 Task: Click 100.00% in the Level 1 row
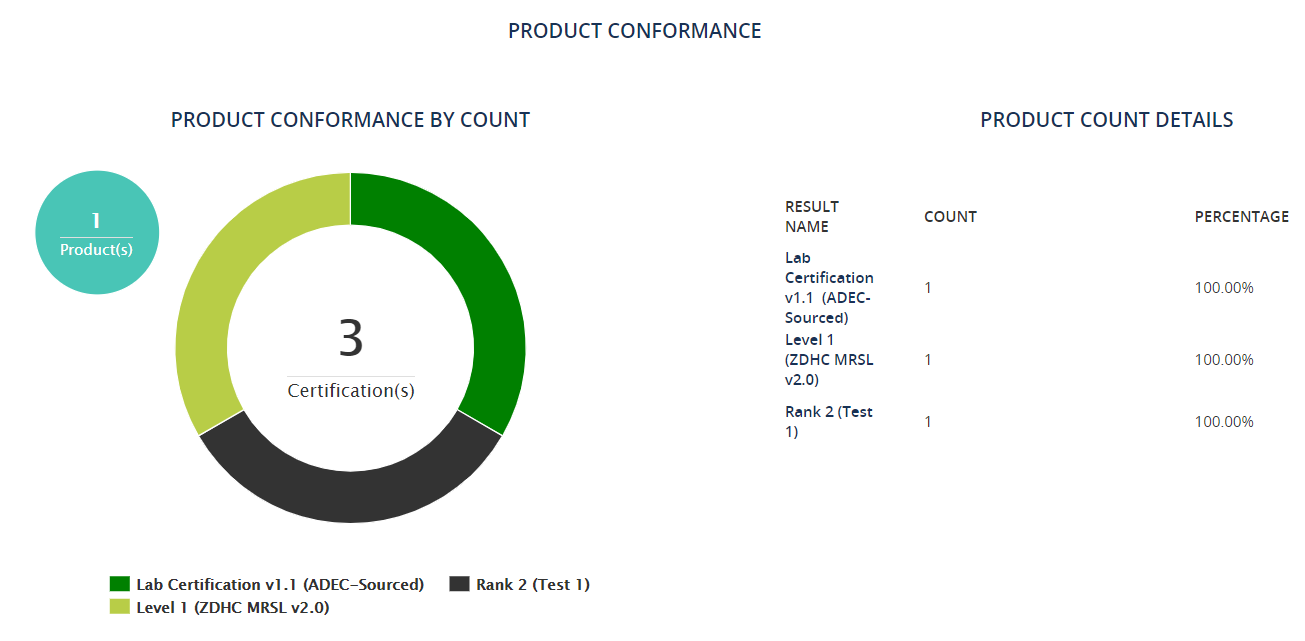tap(1224, 360)
